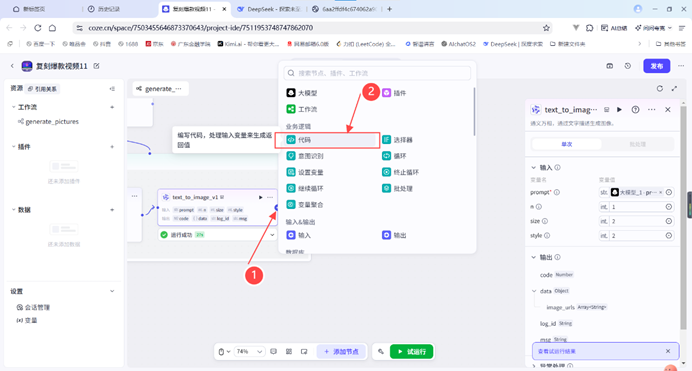This screenshot has width=692, height=371.
Task: Collapse the data Object tree row
Action: 534,291
